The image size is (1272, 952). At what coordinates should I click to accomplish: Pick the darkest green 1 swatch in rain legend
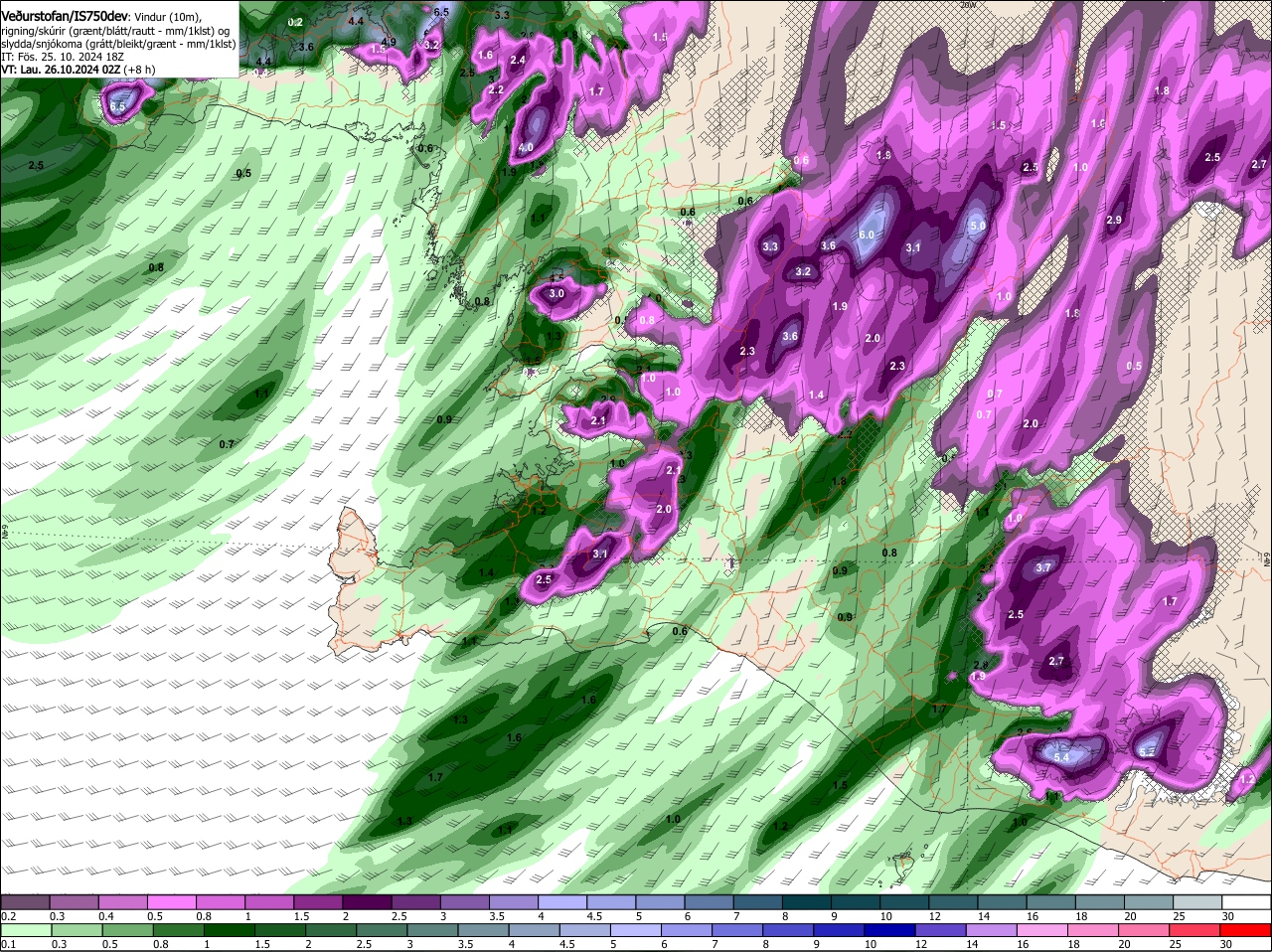pos(231,930)
